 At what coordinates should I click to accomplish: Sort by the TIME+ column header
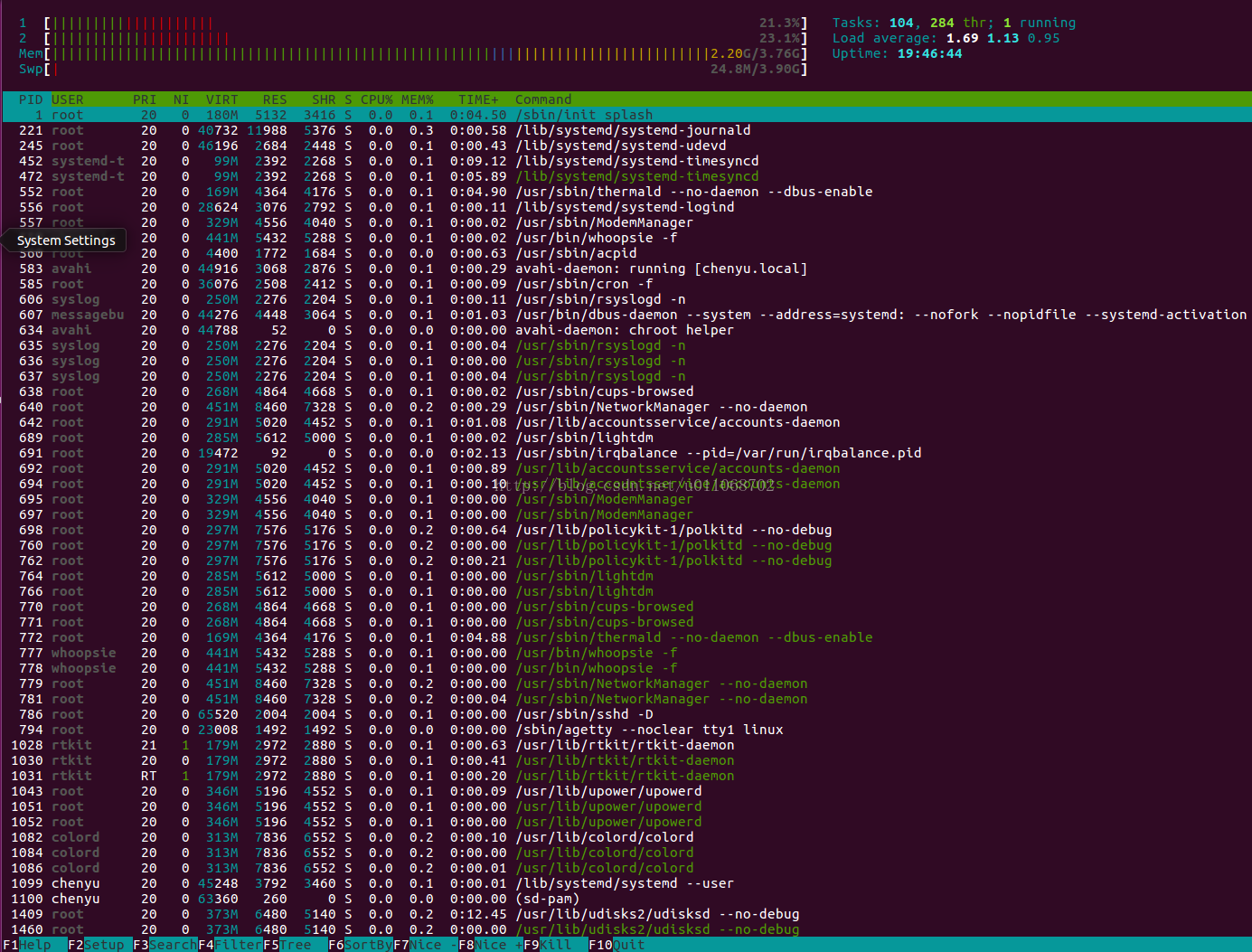tap(478, 99)
